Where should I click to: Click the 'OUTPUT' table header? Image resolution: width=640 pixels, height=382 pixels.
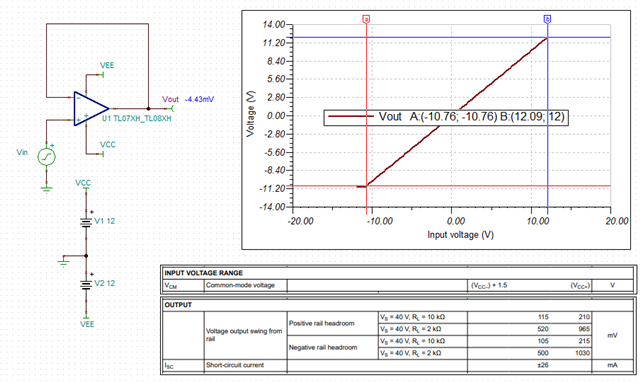pyautogui.click(x=178, y=305)
